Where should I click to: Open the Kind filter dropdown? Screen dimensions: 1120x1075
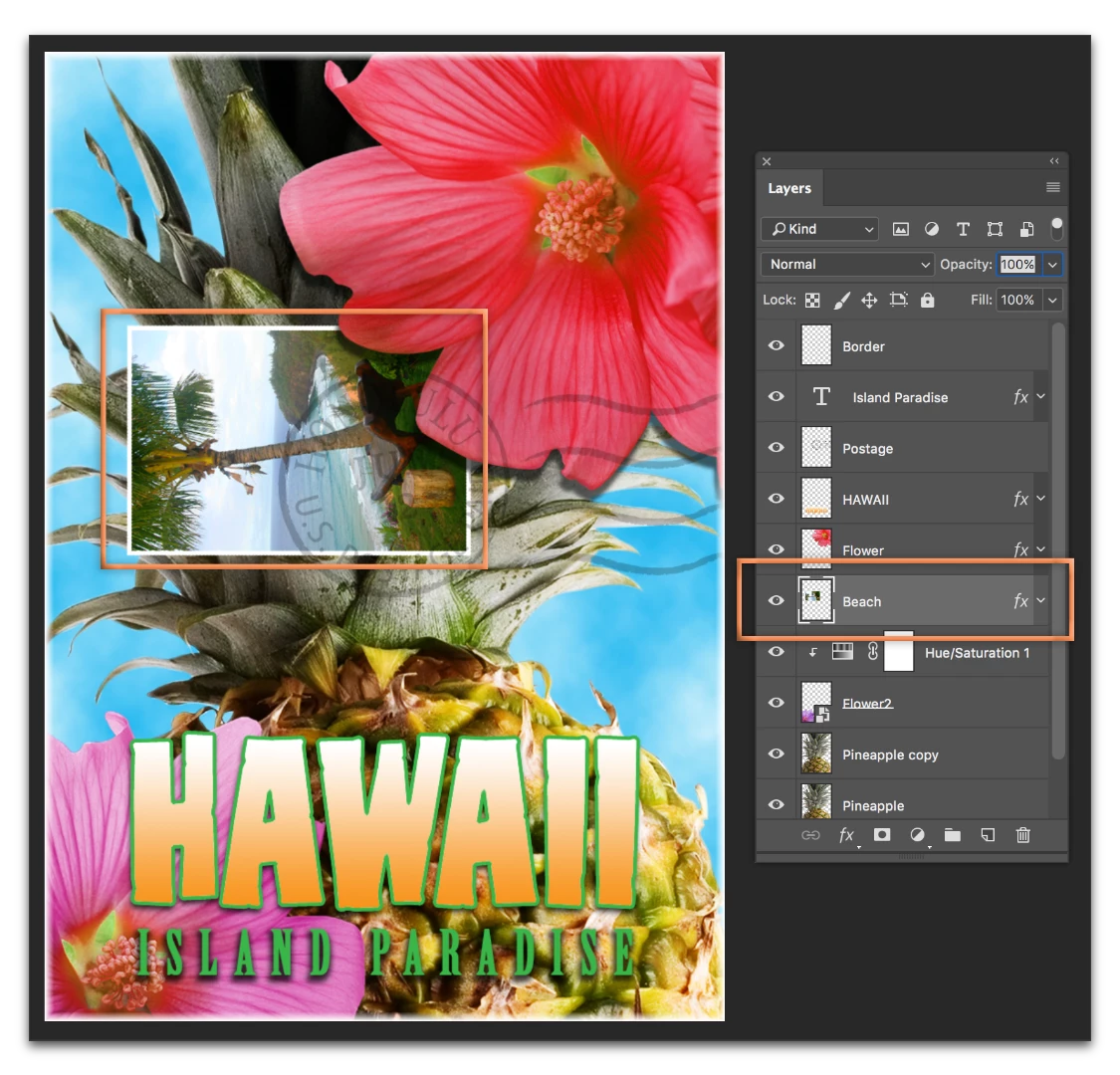coord(820,229)
